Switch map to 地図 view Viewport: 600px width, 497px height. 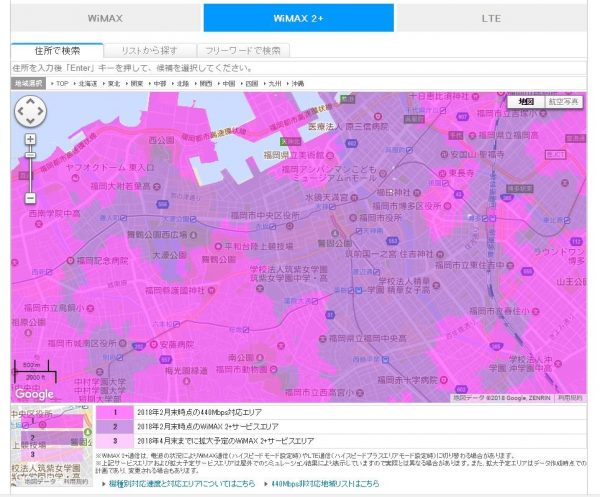526,101
